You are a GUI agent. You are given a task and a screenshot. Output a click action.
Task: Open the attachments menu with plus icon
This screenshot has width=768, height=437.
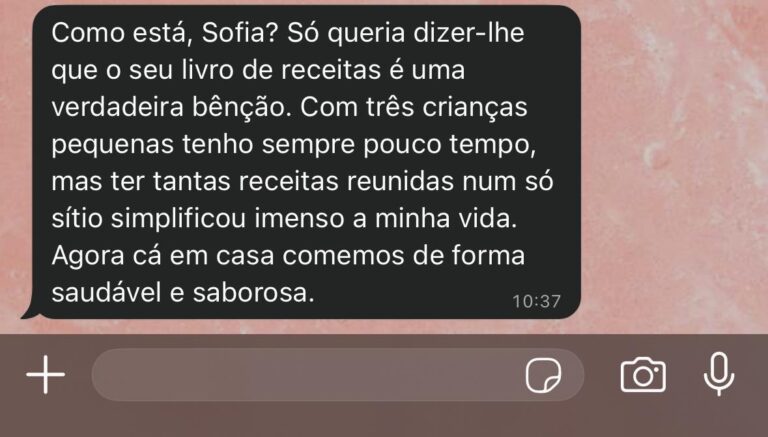(46, 375)
